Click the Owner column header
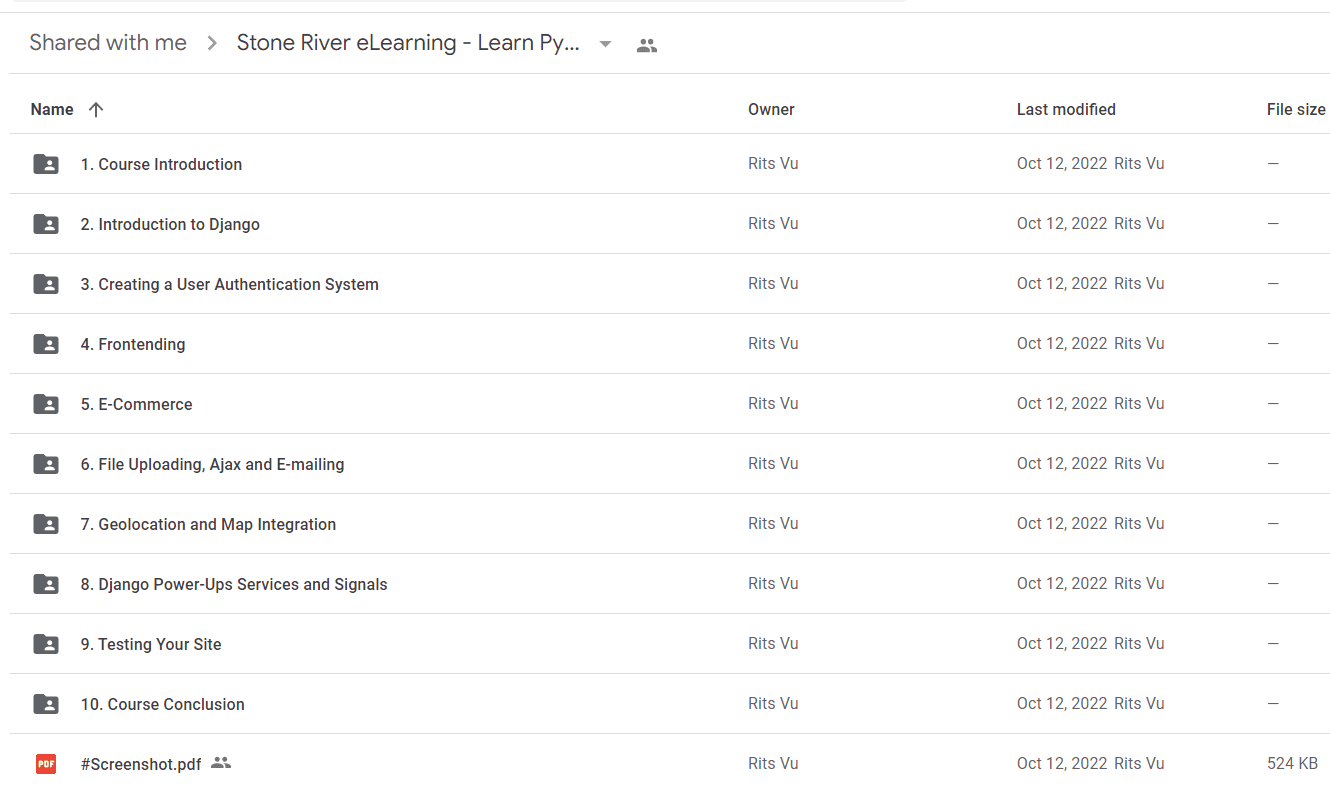Viewport: 1330px width, 785px height. (771, 110)
